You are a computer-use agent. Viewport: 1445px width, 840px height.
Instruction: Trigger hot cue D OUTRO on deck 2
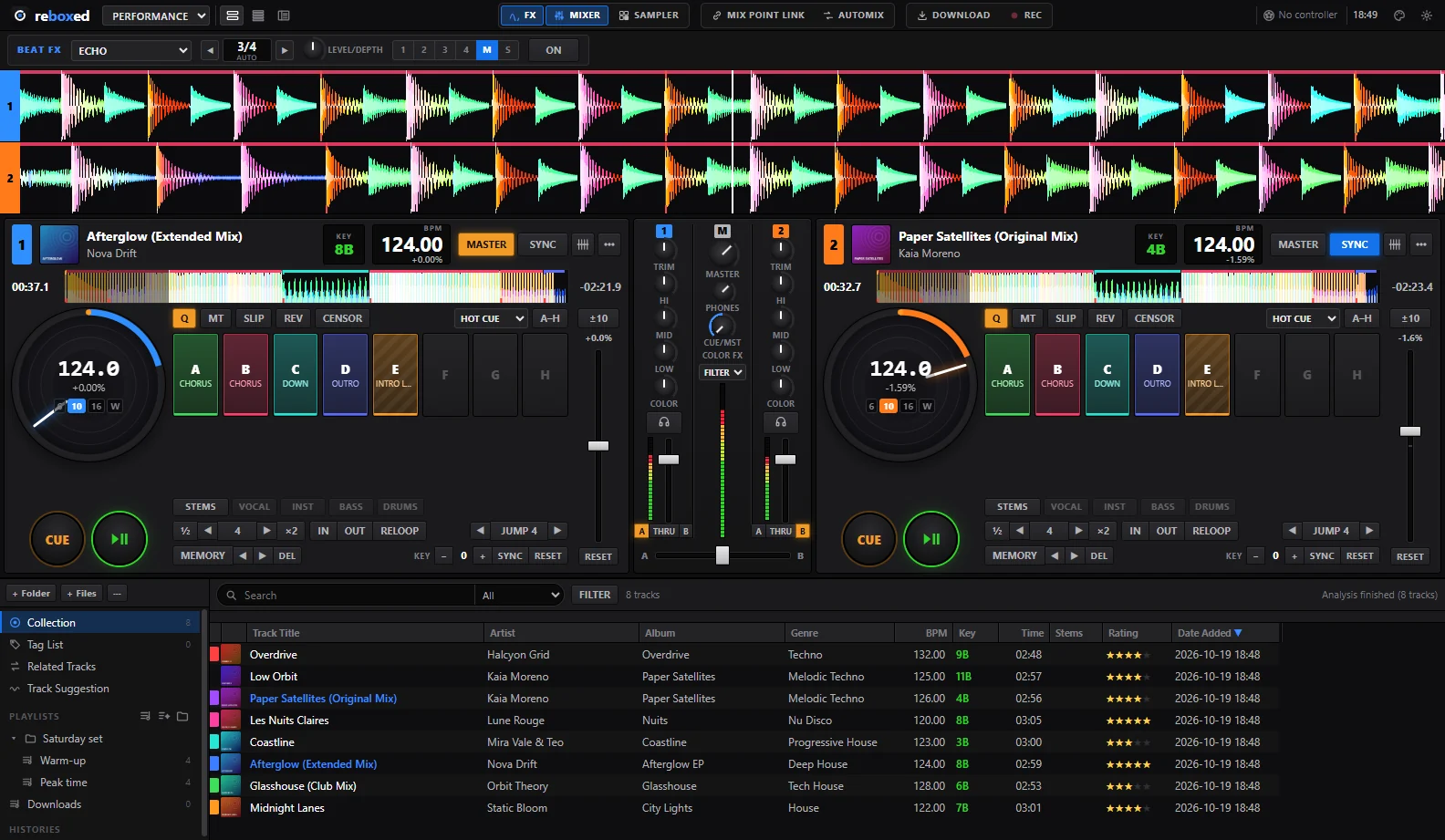click(x=1157, y=375)
